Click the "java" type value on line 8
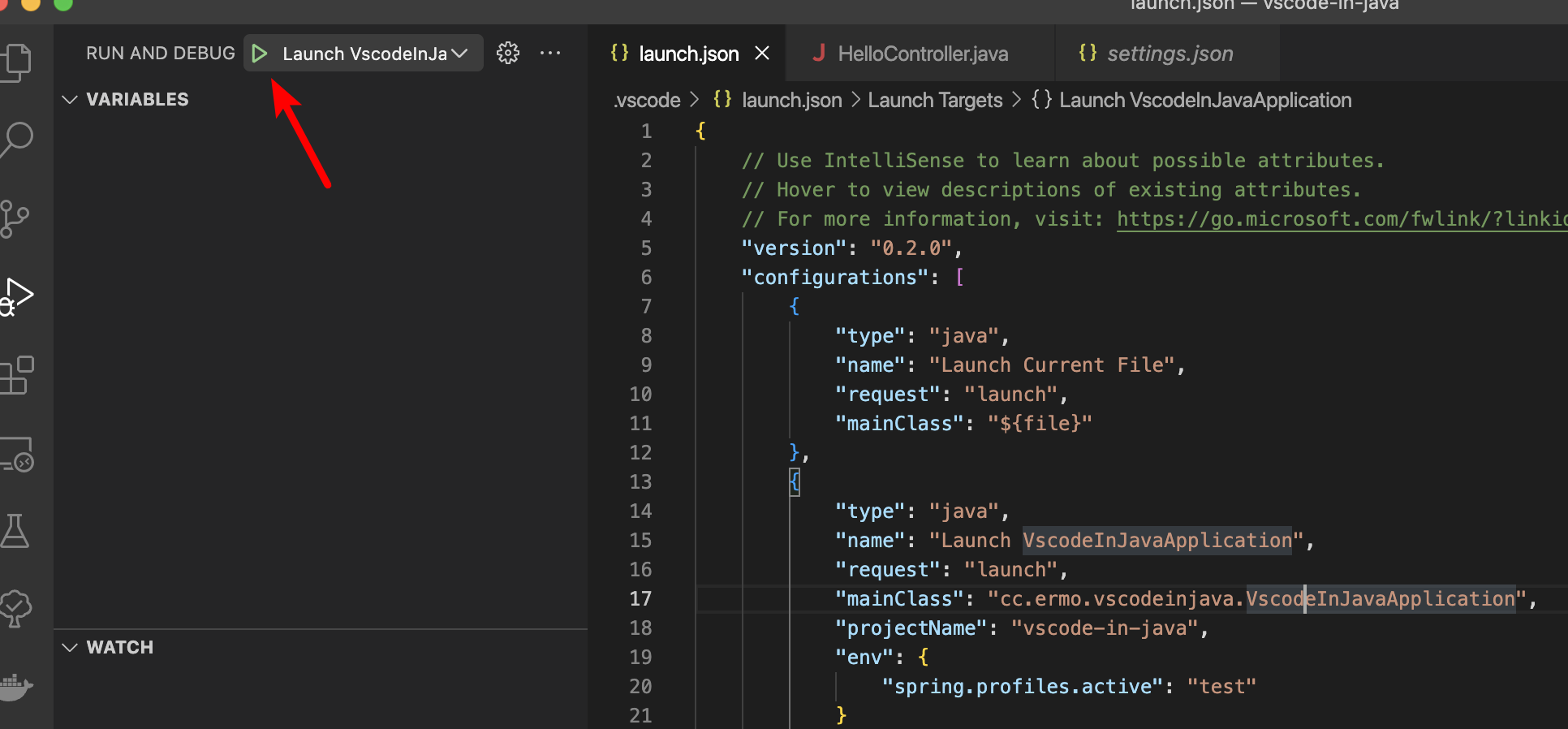The width and height of the screenshot is (1568, 729). [964, 336]
